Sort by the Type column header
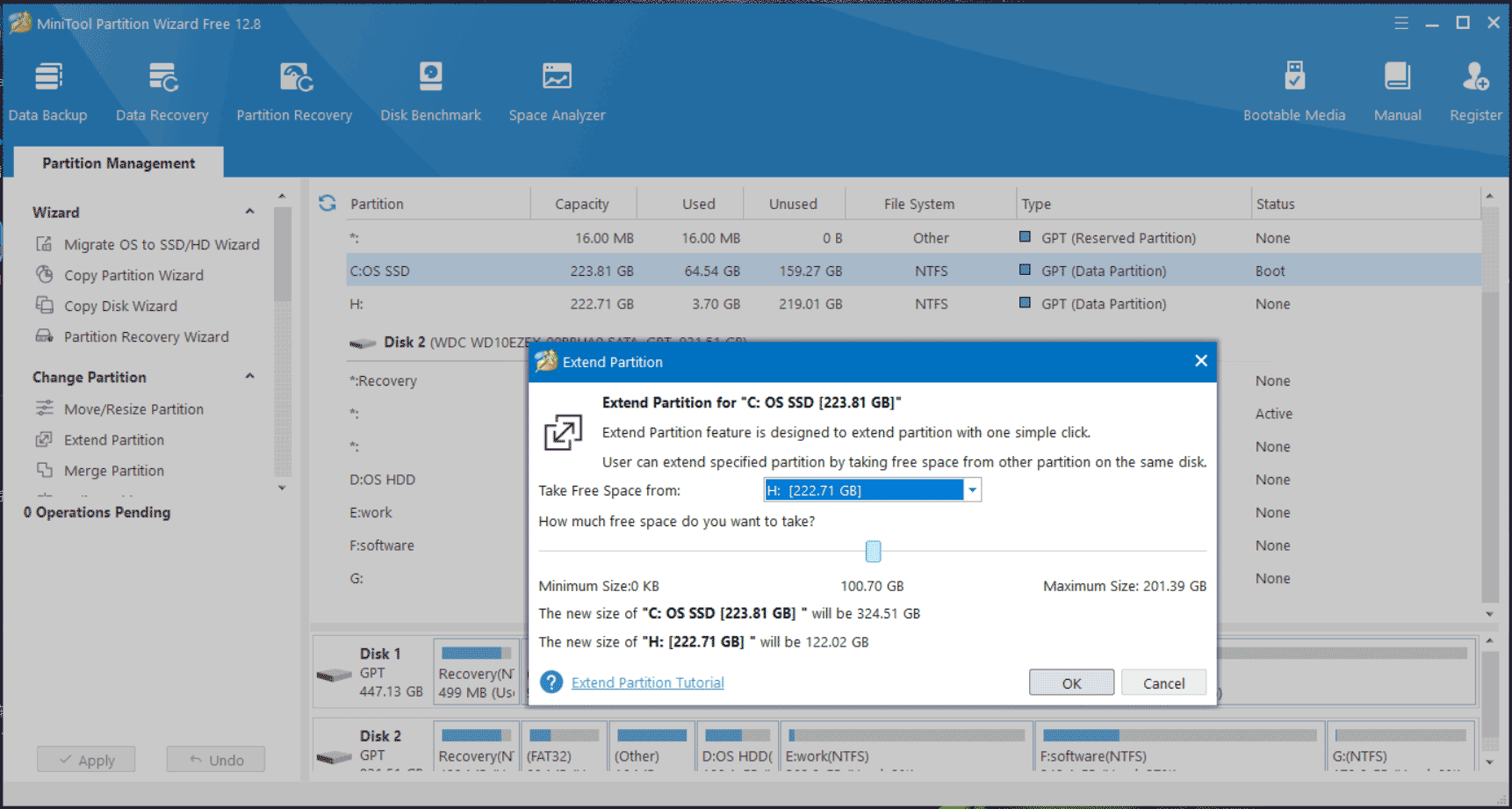1512x809 pixels. [1133, 203]
